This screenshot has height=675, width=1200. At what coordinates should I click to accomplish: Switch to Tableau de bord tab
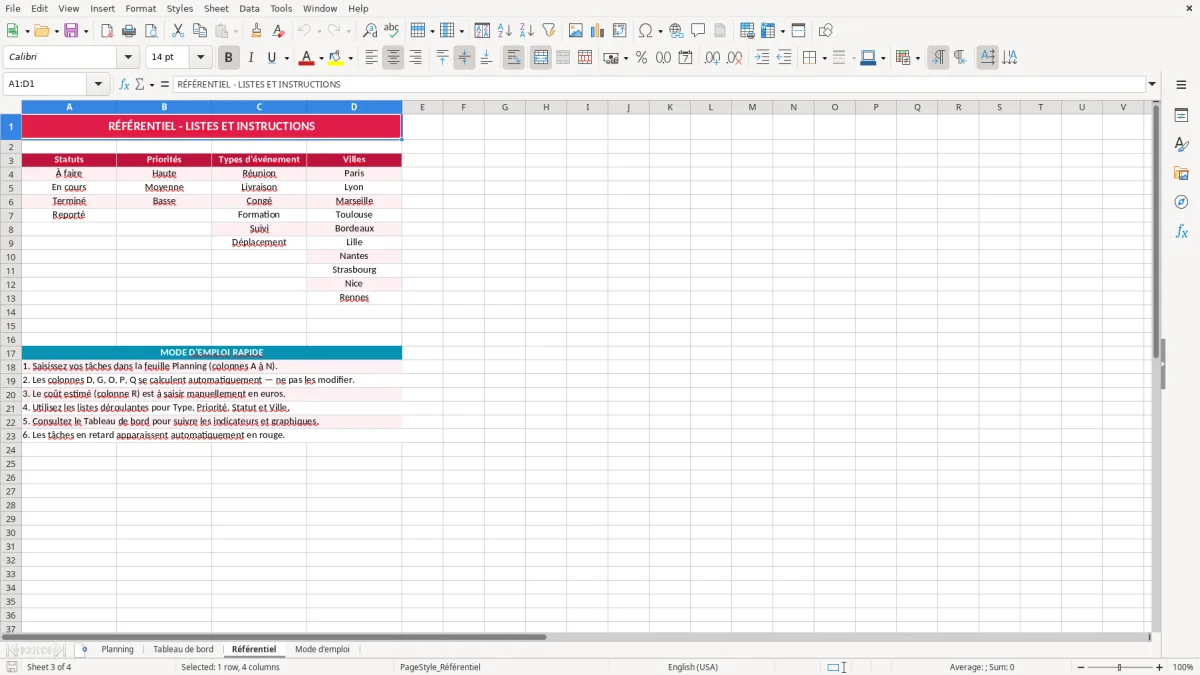click(x=183, y=649)
